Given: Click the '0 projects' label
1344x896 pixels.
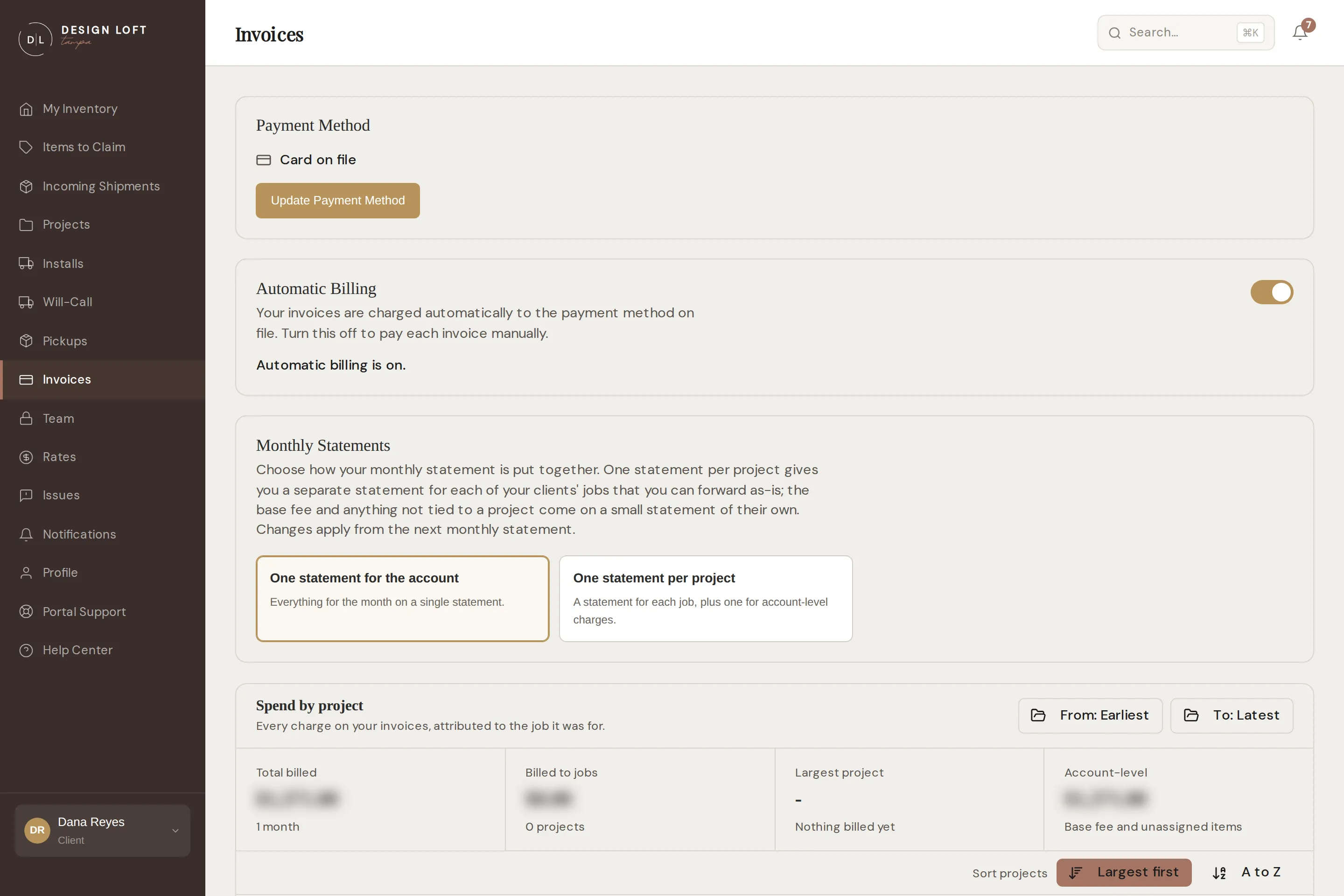Looking at the screenshot, I should tap(555, 827).
